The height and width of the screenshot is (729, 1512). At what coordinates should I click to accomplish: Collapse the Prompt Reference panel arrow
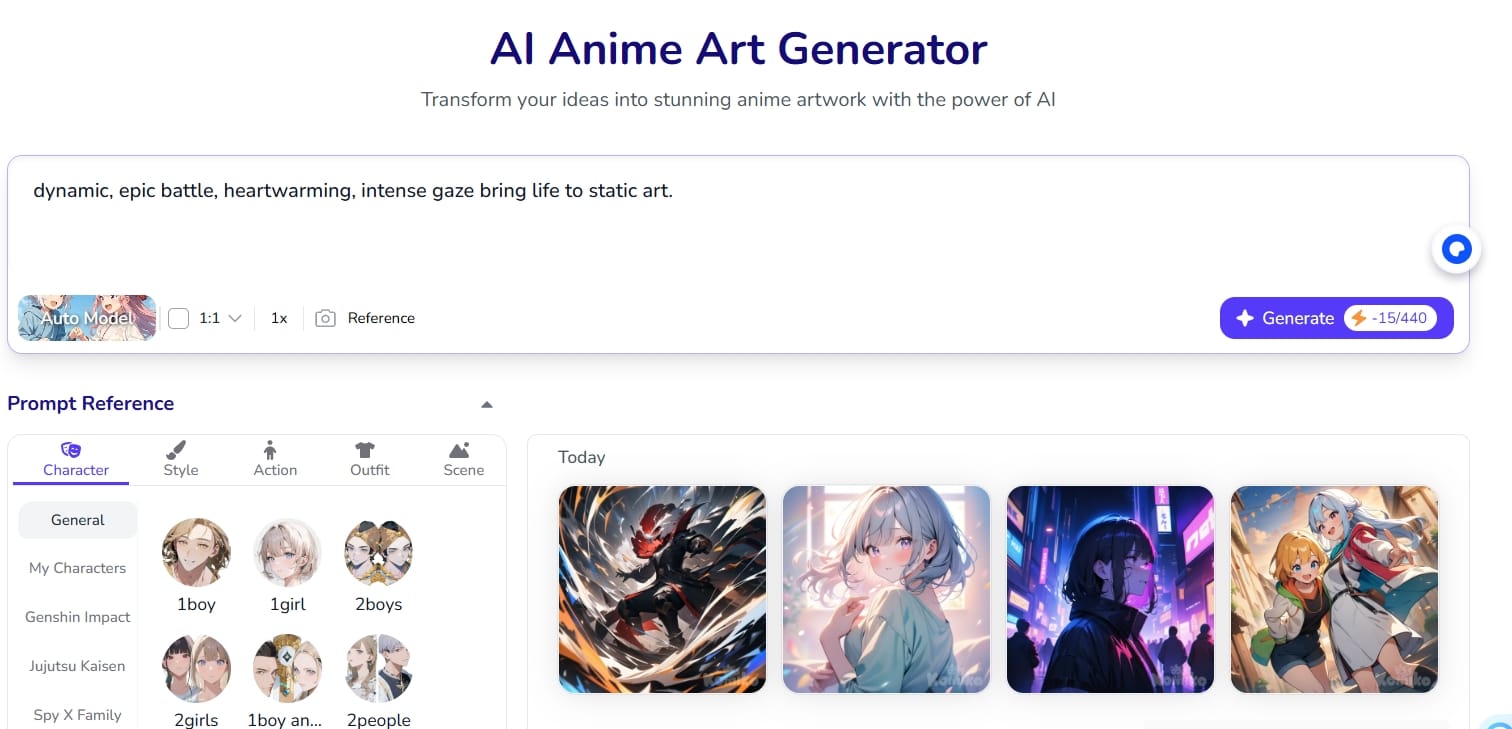[487, 405]
